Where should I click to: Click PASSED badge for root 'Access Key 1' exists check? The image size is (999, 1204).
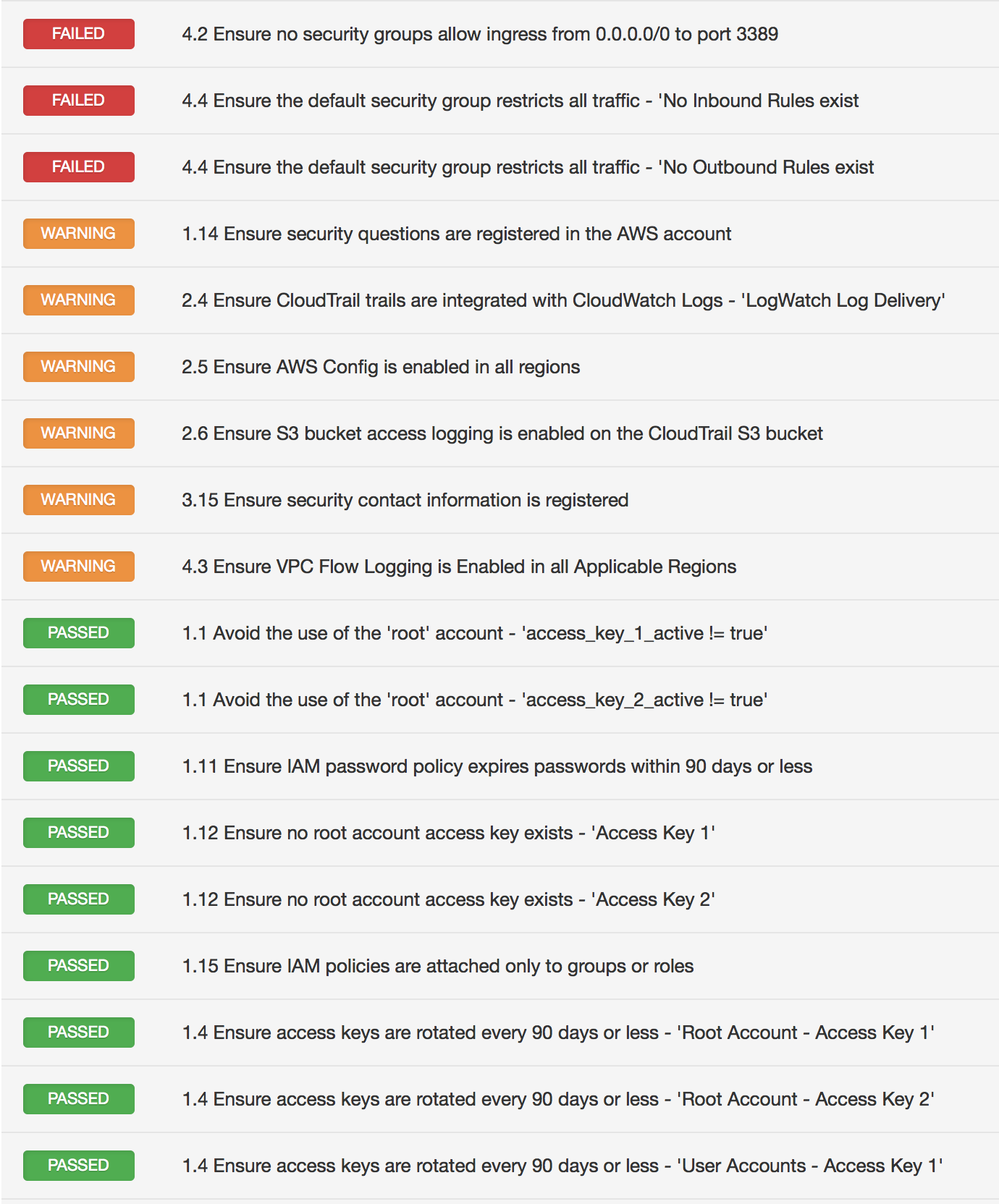[78, 833]
